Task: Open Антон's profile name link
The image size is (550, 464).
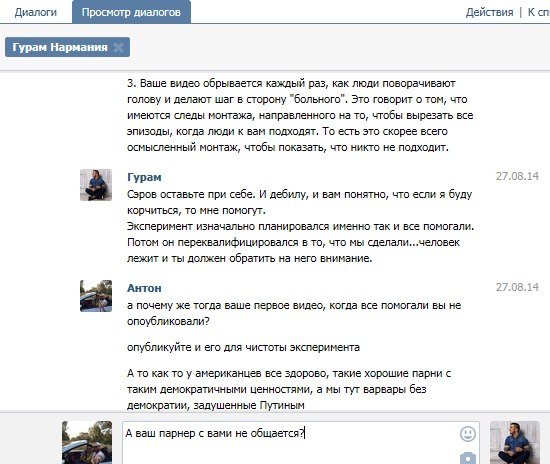Action: point(144,288)
